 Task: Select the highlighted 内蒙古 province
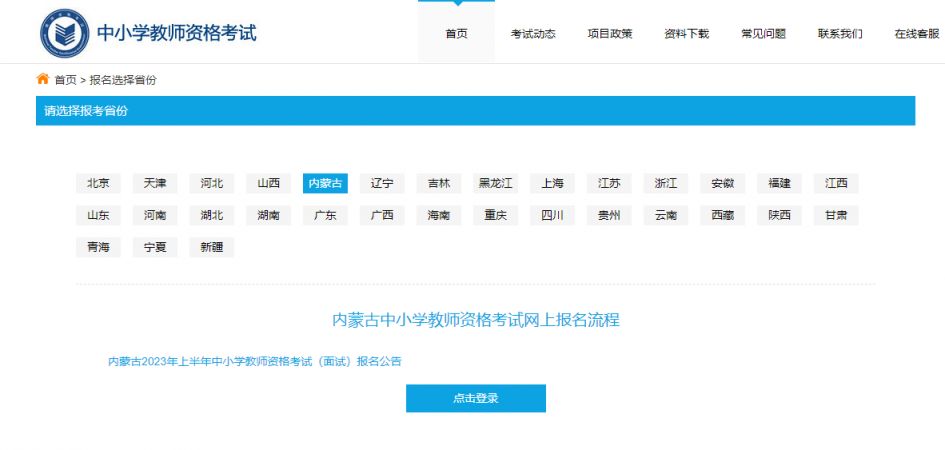(x=325, y=183)
